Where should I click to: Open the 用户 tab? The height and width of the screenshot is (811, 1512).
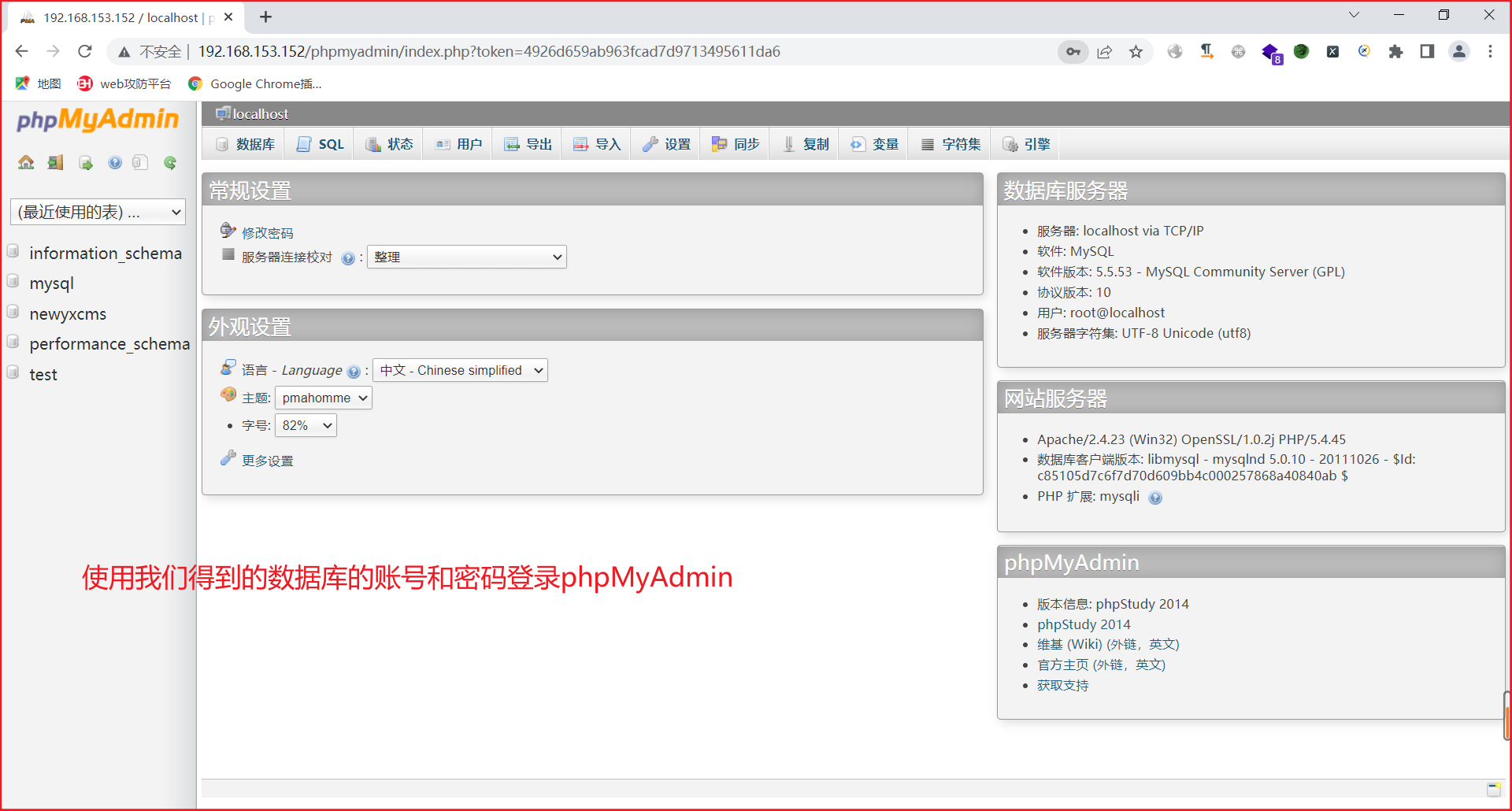pyautogui.click(x=458, y=144)
